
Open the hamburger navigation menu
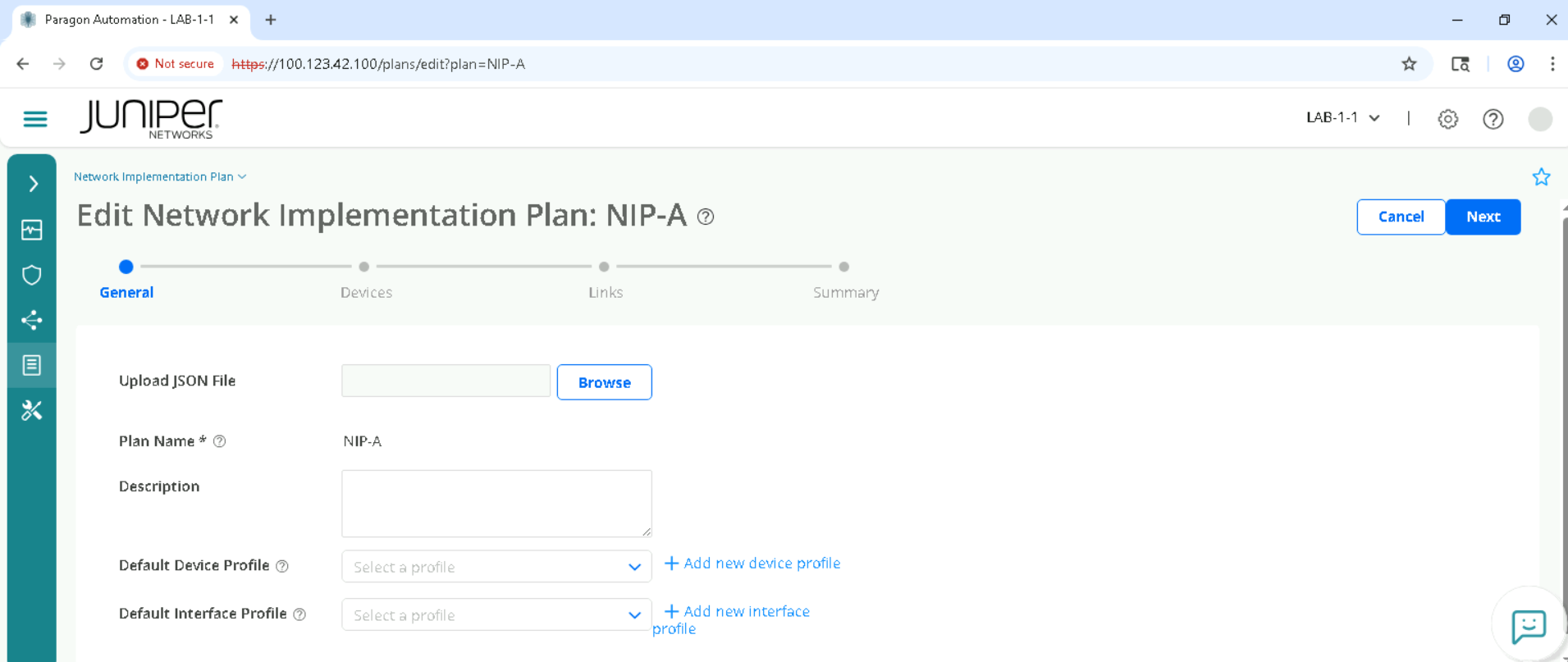pyautogui.click(x=34, y=119)
